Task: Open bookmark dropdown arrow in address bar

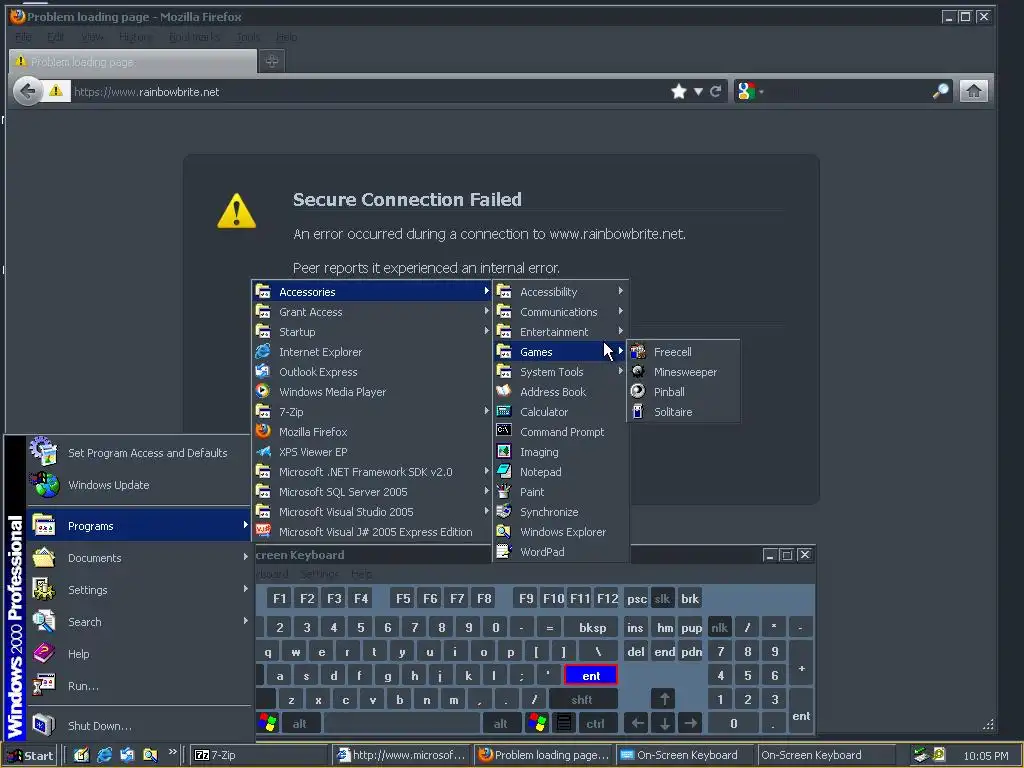Action: [698, 91]
